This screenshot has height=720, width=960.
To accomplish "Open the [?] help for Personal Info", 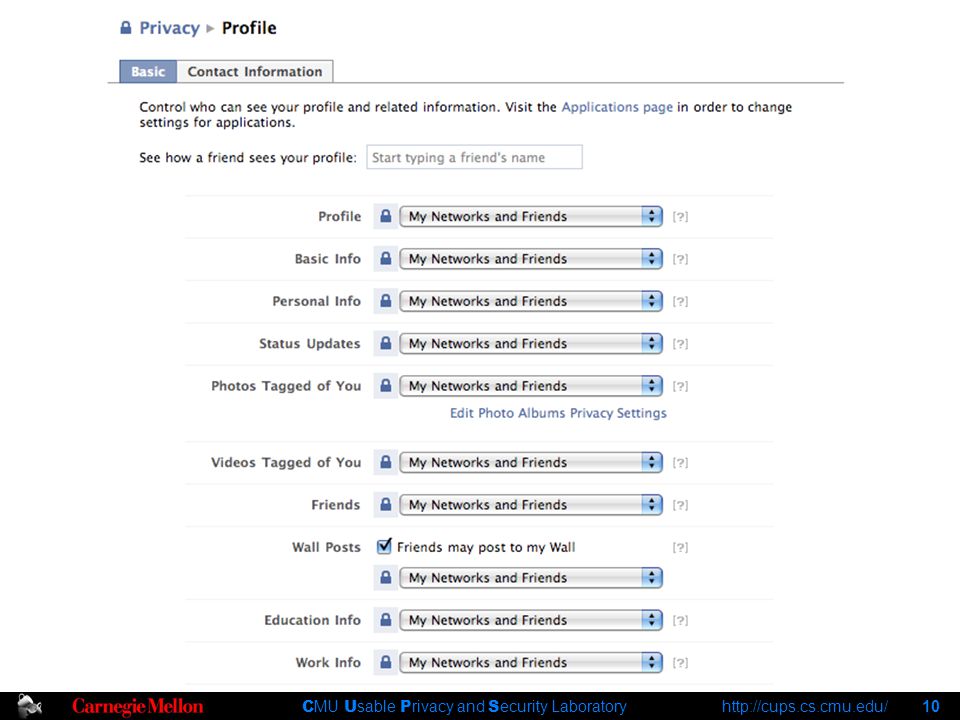I will click(x=680, y=301).
